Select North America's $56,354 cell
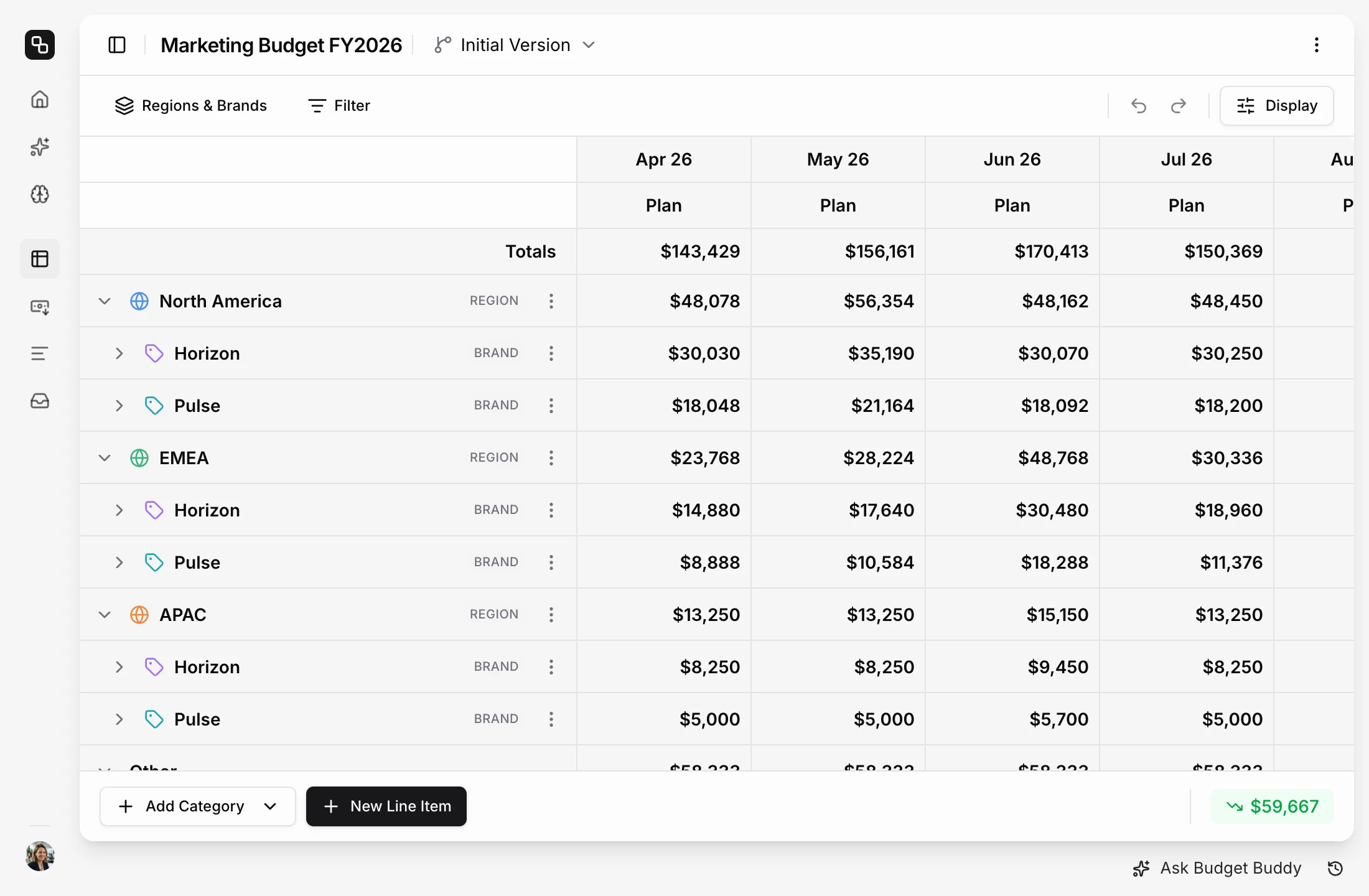 point(838,301)
